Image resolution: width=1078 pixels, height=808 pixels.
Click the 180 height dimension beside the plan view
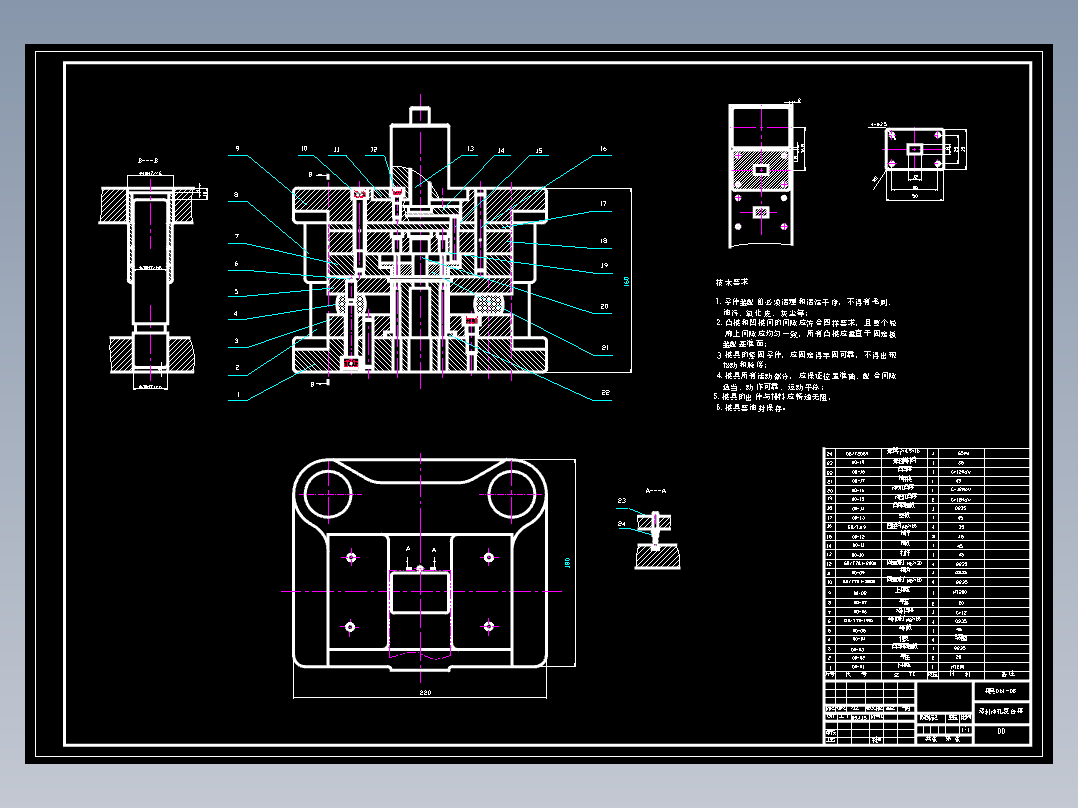click(567, 563)
